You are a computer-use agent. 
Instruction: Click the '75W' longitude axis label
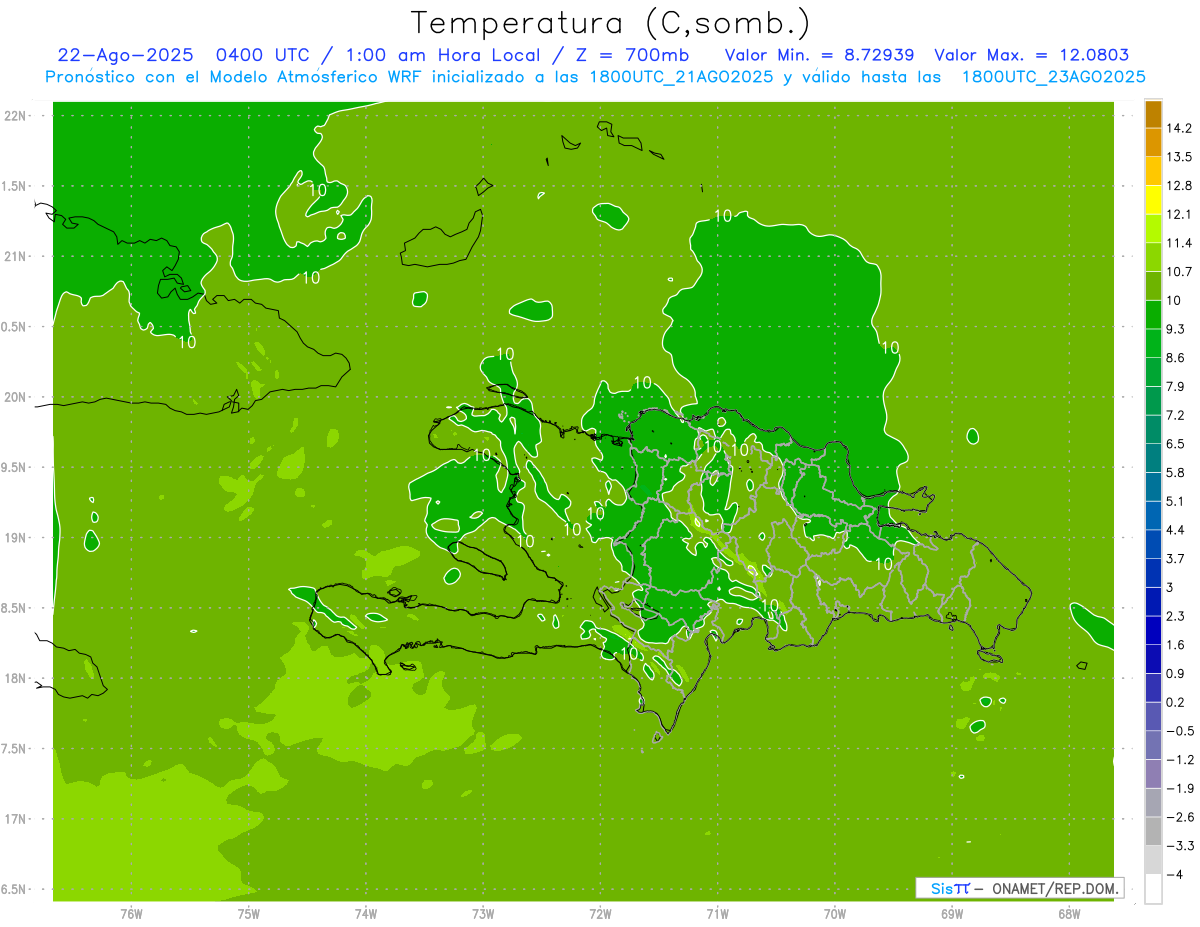click(x=249, y=914)
